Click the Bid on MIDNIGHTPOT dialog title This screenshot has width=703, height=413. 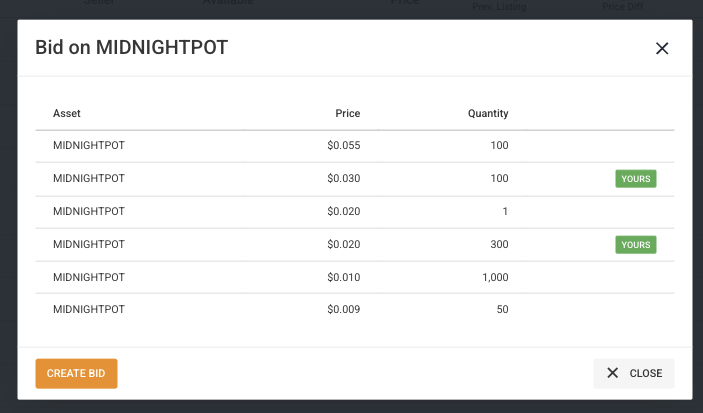point(132,48)
